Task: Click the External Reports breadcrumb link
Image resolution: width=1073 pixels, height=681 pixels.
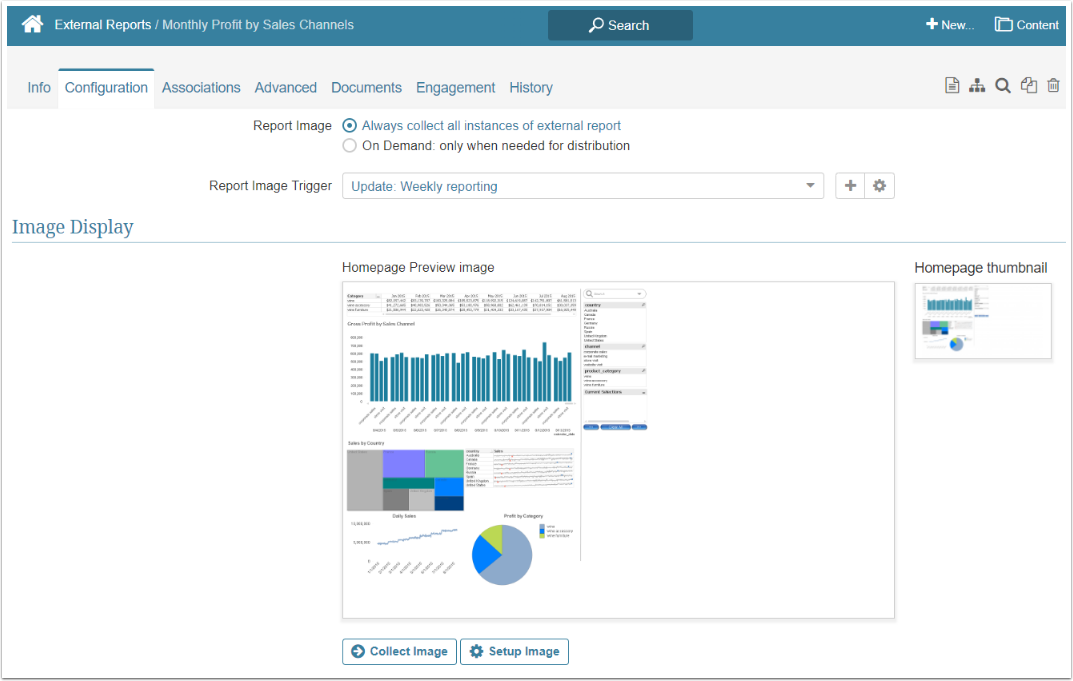Action: 102,25
